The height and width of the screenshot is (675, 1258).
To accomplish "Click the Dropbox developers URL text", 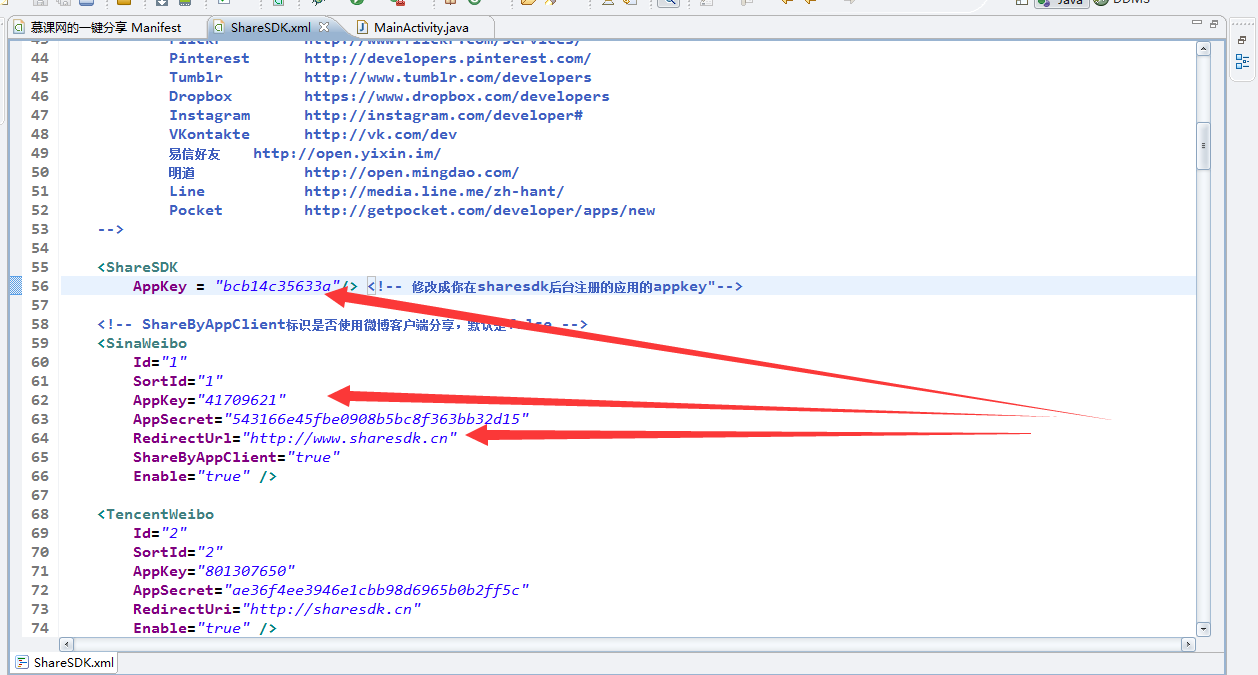I will pyautogui.click(x=456, y=96).
